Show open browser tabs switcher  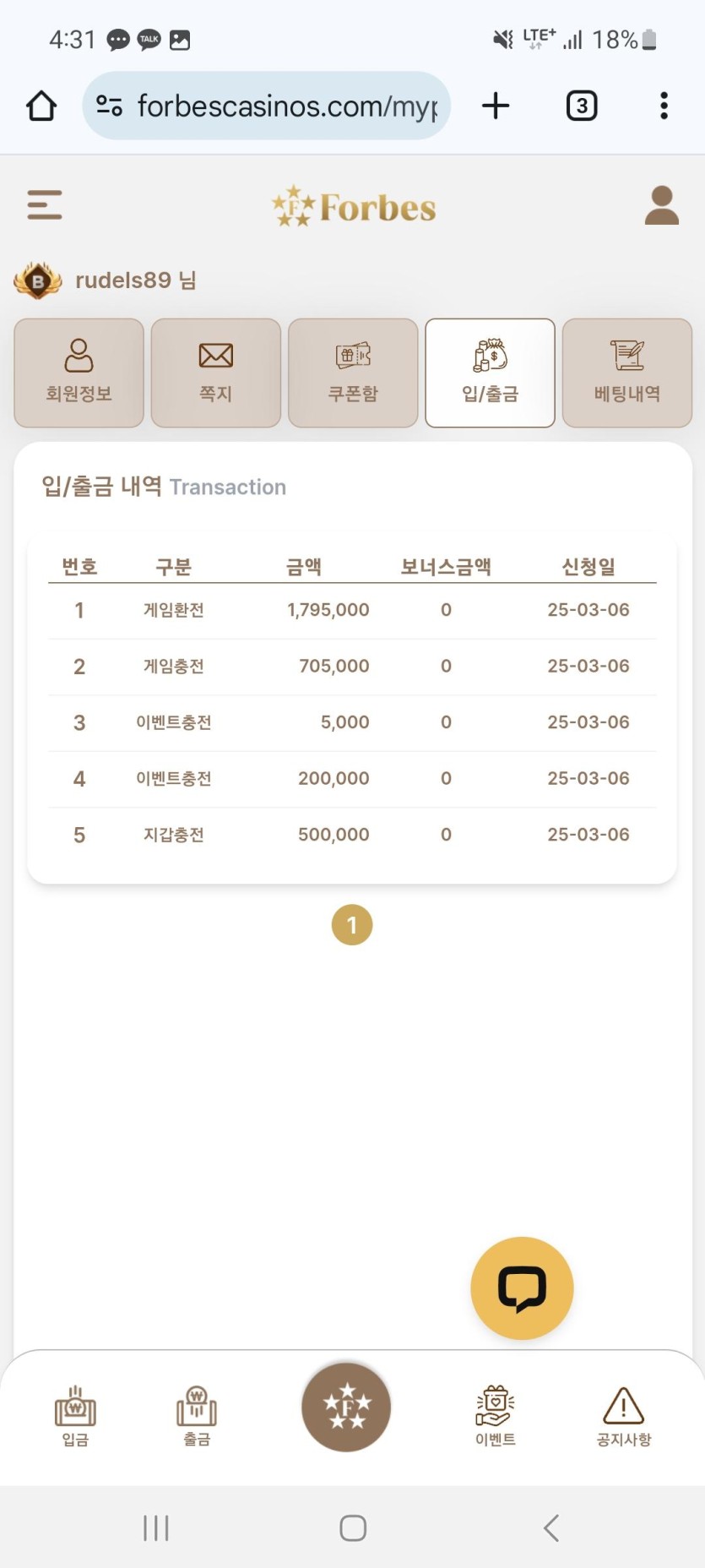coord(582,106)
